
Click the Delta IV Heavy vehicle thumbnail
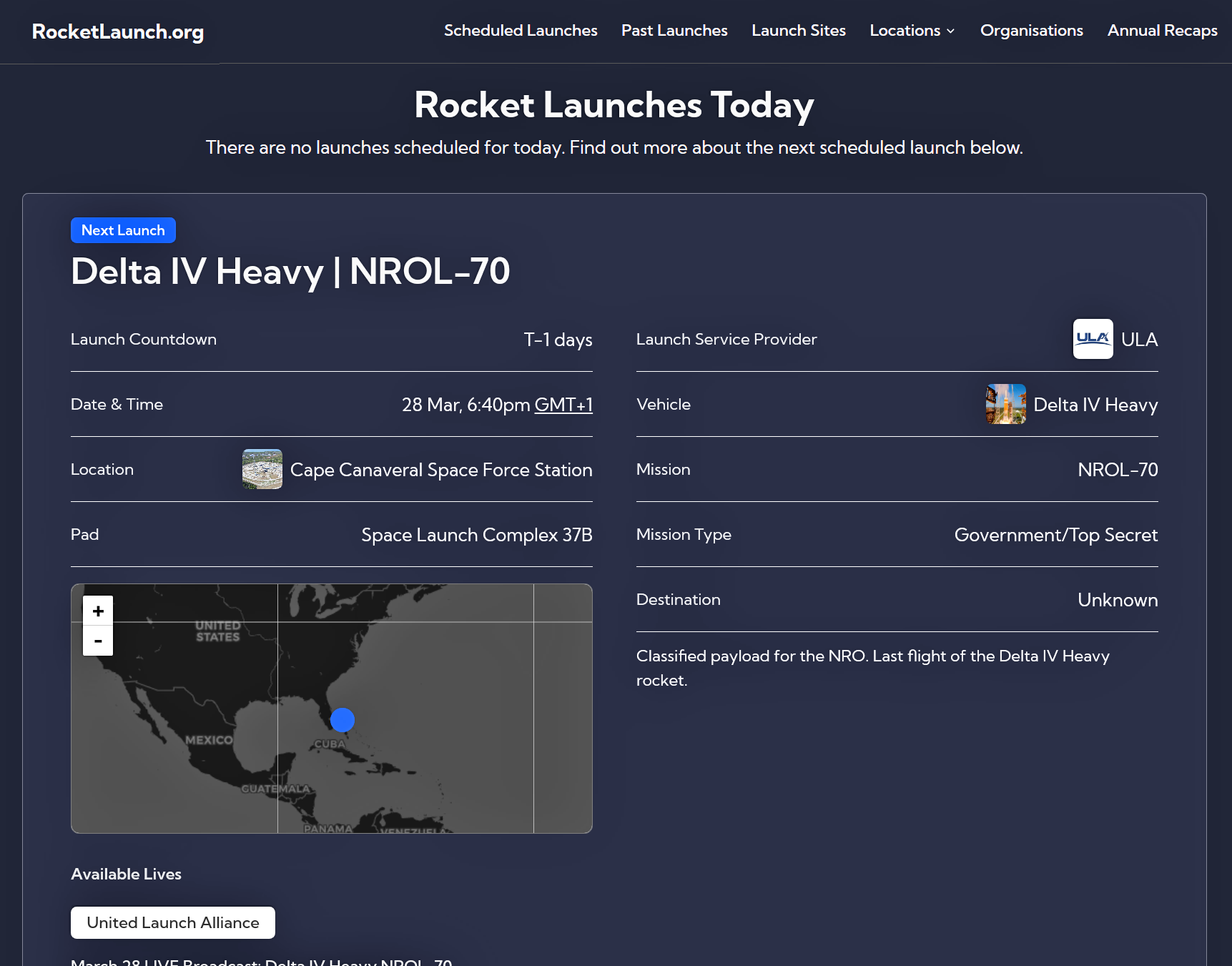1006,404
